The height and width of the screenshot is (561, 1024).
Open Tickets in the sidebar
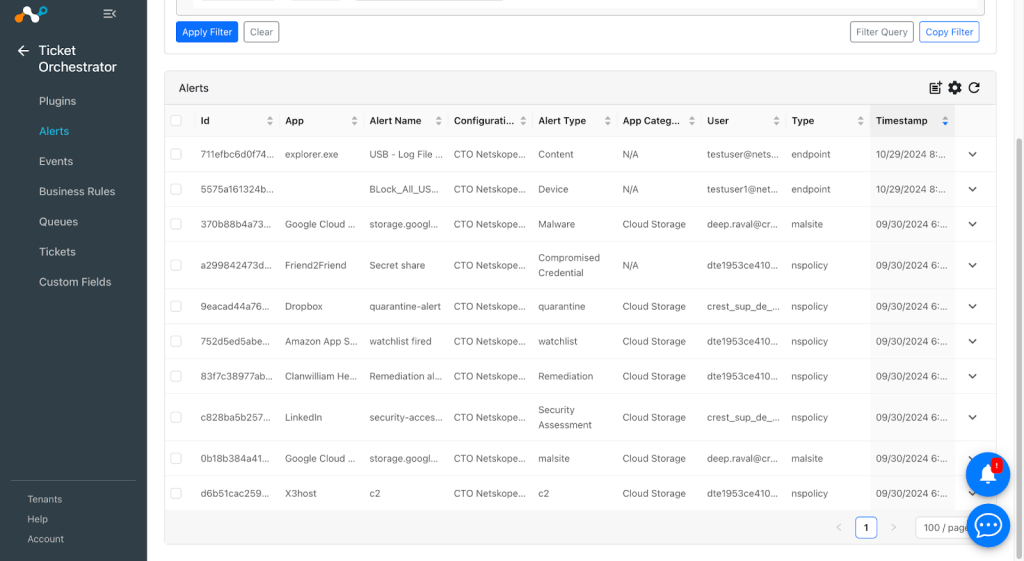(57, 251)
